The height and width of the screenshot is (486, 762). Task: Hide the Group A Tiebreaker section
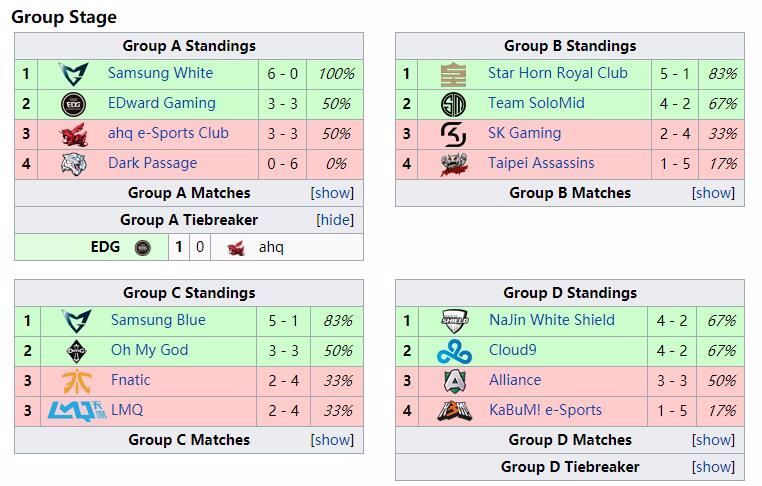click(x=335, y=220)
